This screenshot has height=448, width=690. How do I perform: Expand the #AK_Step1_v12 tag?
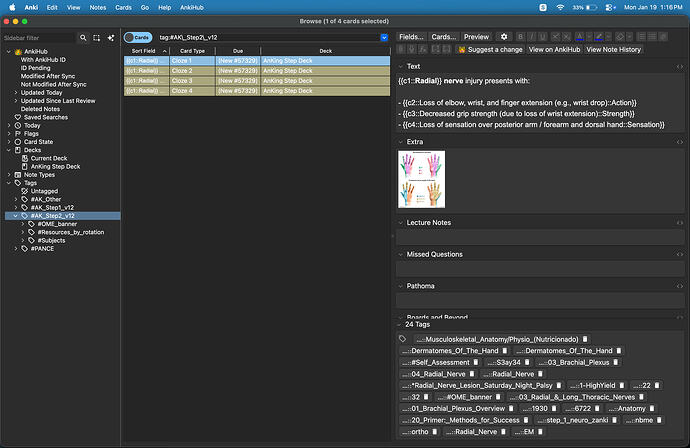pos(9,207)
